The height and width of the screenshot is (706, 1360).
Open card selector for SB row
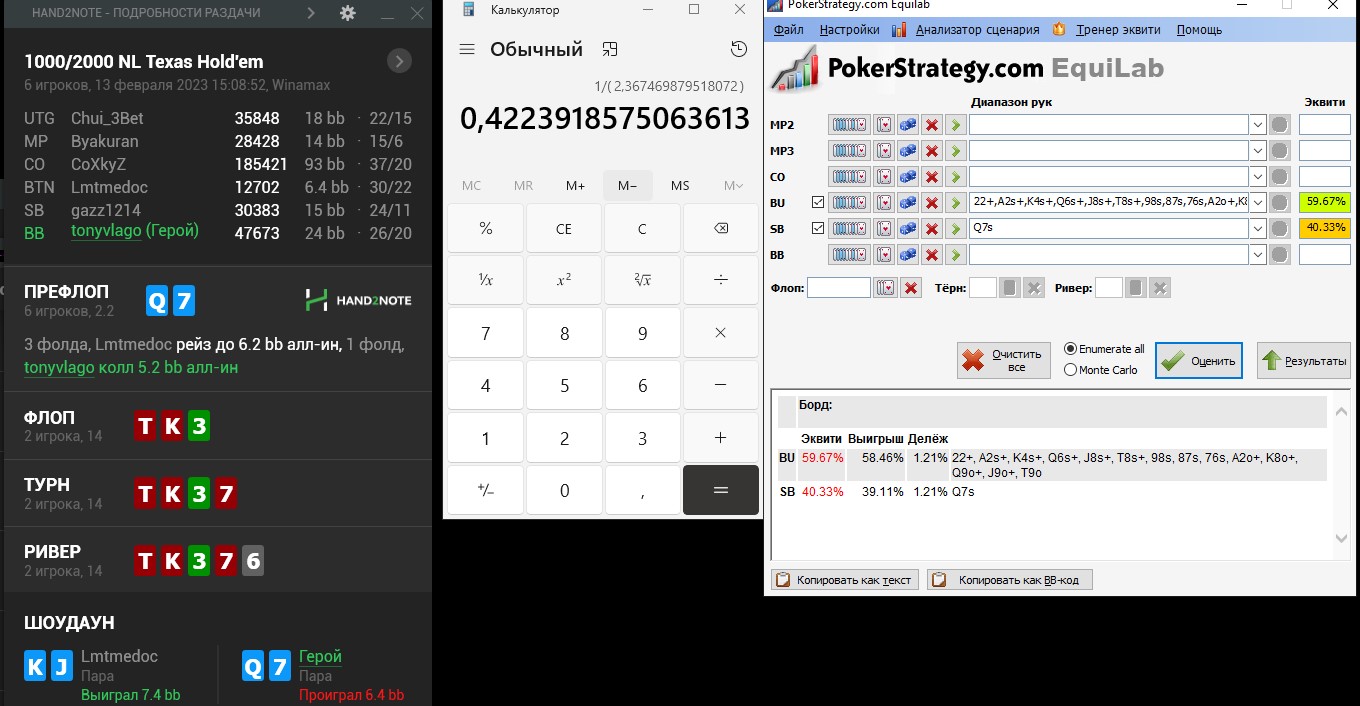[x=883, y=229]
